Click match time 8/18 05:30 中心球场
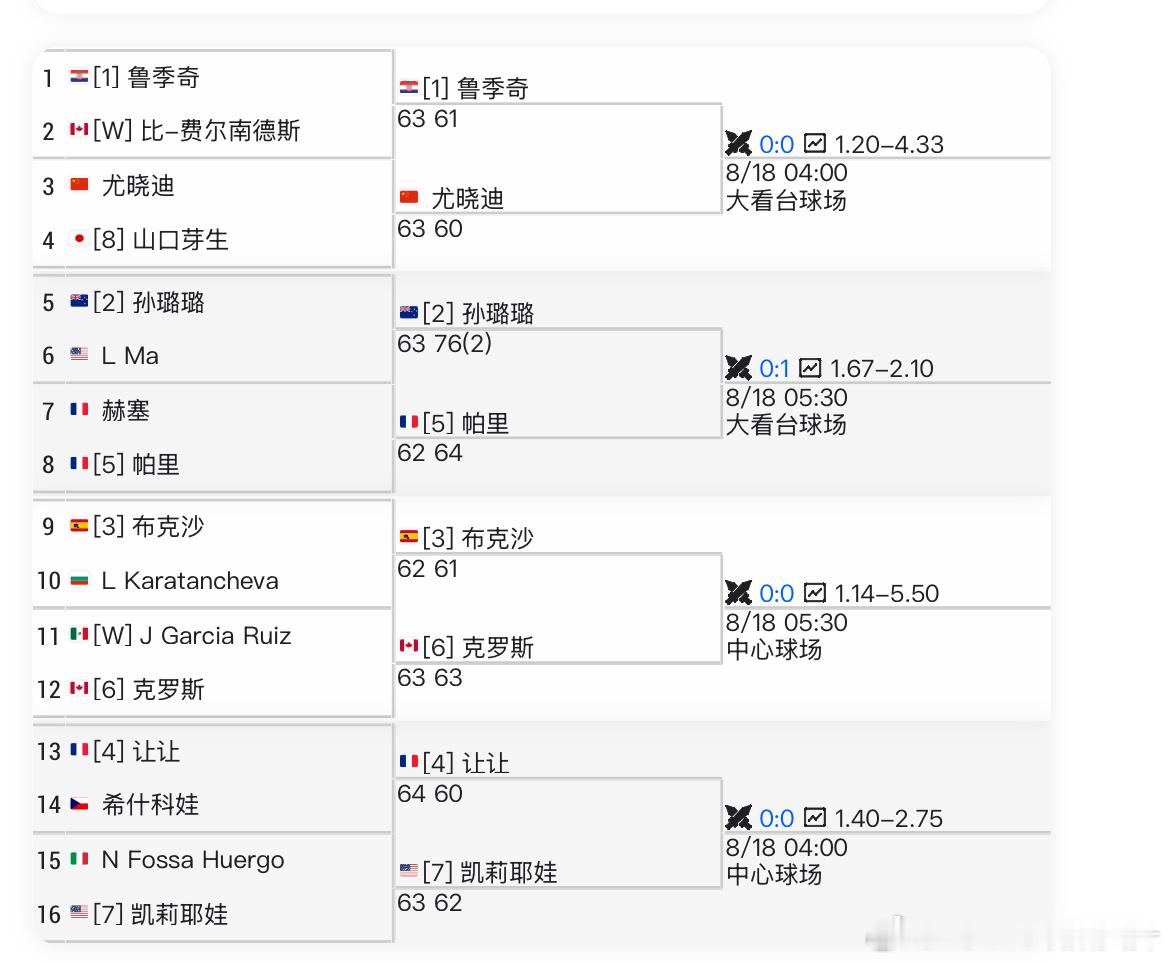Screen dimensions: 1170x963 coord(786,636)
